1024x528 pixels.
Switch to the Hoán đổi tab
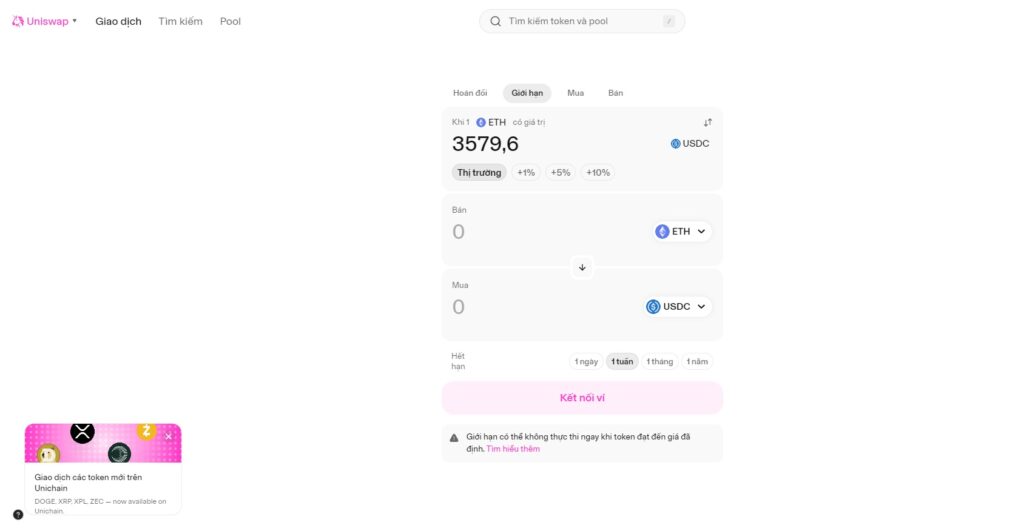pyautogui.click(x=470, y=93)
